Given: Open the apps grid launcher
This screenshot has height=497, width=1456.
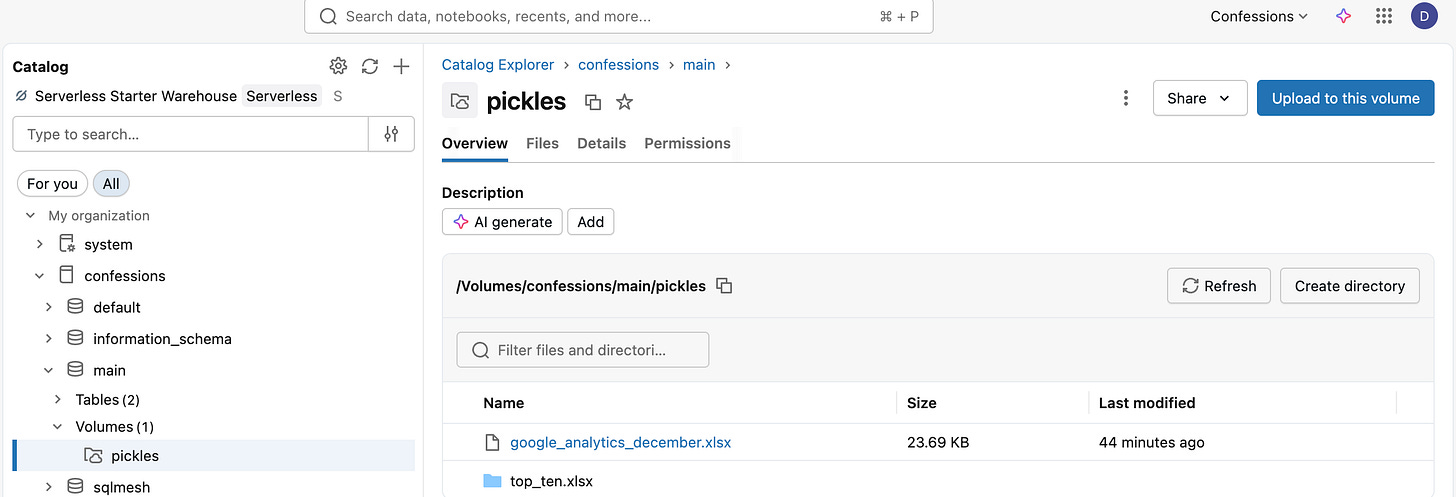Looking at the screenshot, I should point(1384,16).
